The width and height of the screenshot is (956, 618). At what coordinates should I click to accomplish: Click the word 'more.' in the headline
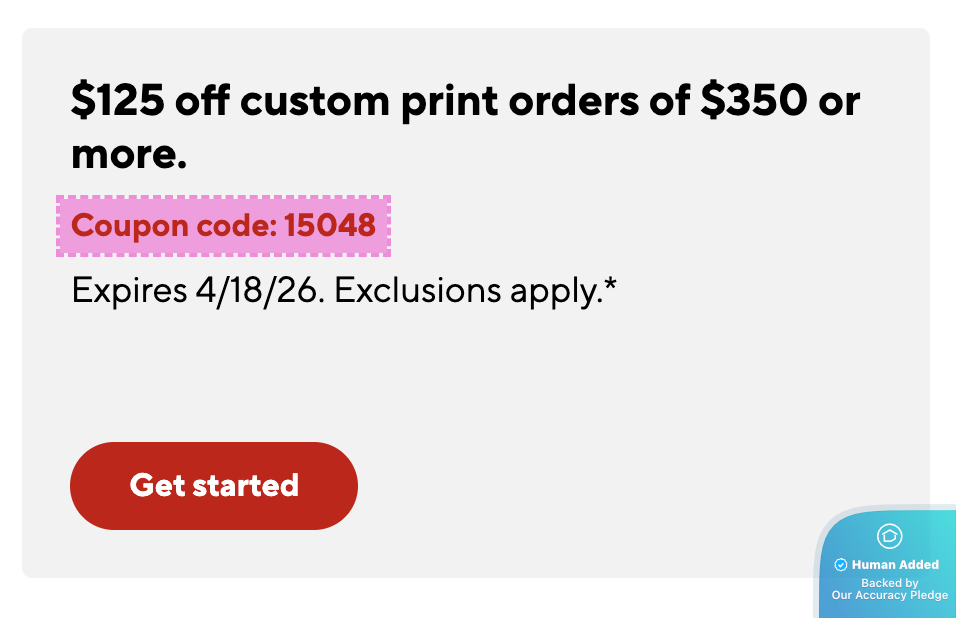129,154
